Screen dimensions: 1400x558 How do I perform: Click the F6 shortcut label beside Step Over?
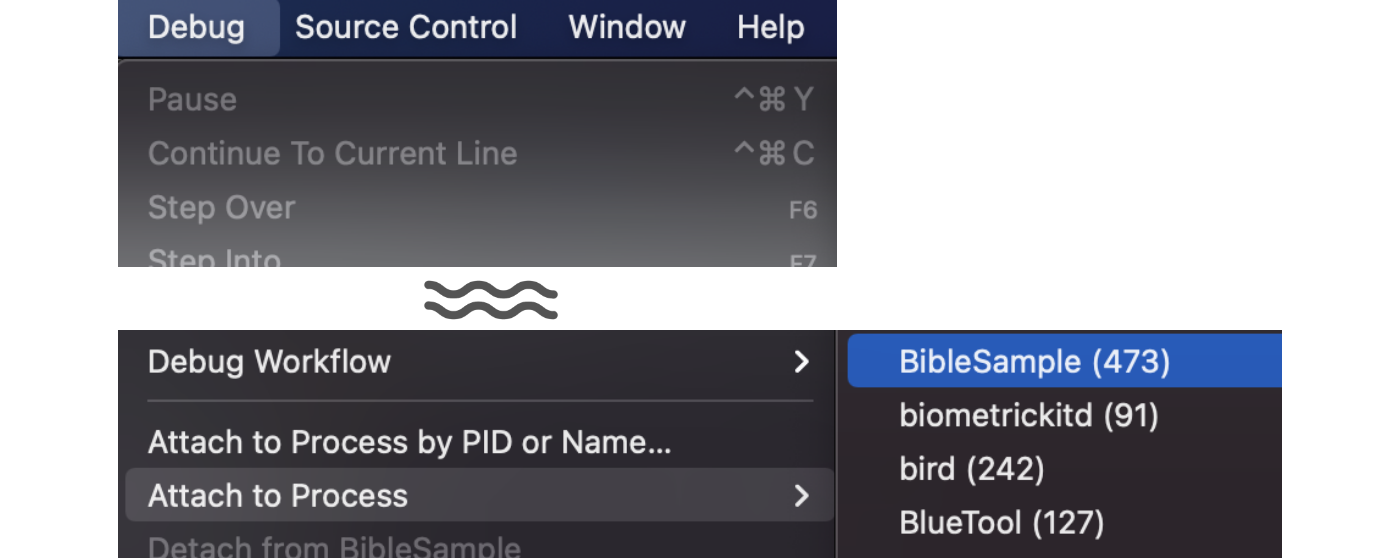tap(802, 210)
